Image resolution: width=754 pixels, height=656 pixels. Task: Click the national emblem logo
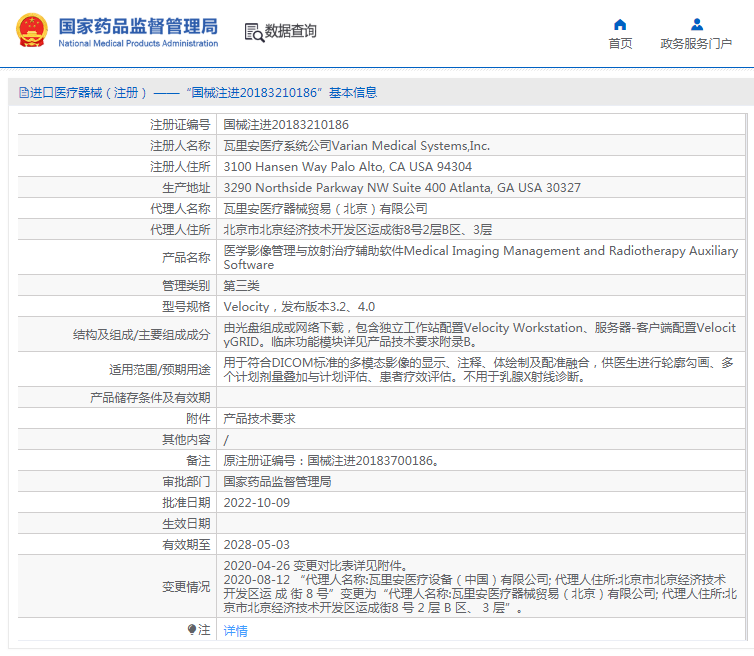click(32, 30)
